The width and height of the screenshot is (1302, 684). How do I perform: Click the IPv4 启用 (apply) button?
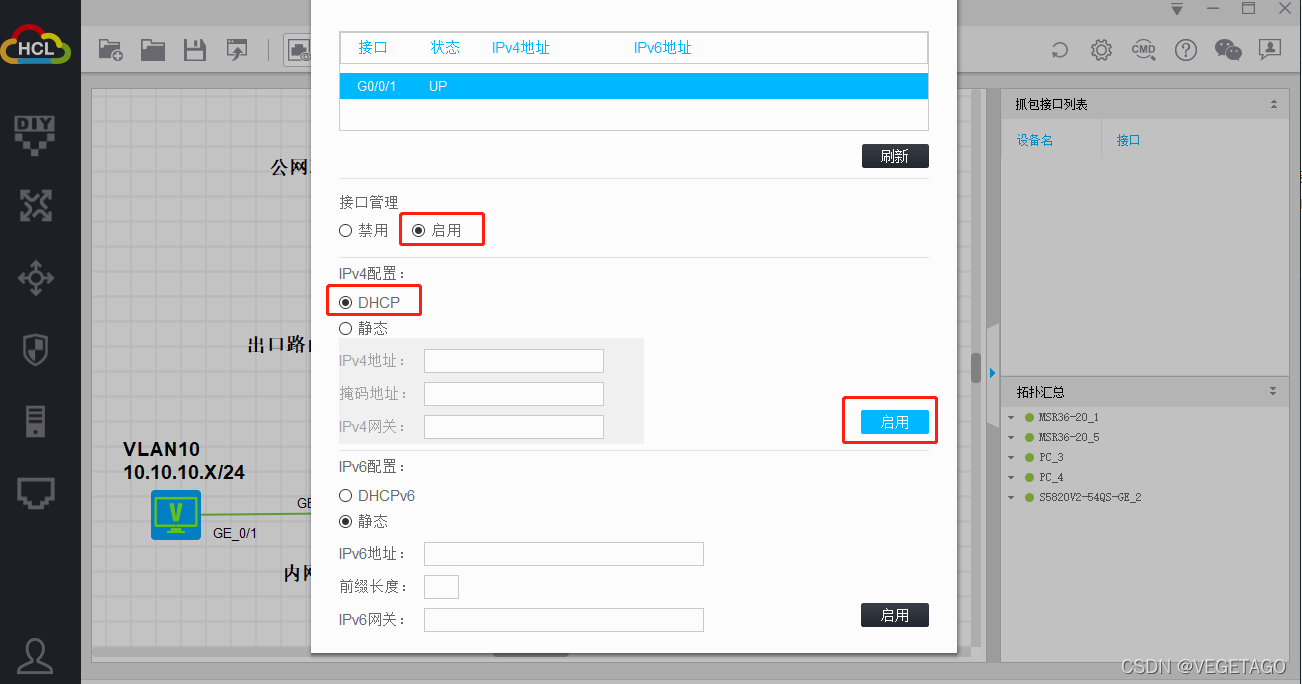pos(895,422)
